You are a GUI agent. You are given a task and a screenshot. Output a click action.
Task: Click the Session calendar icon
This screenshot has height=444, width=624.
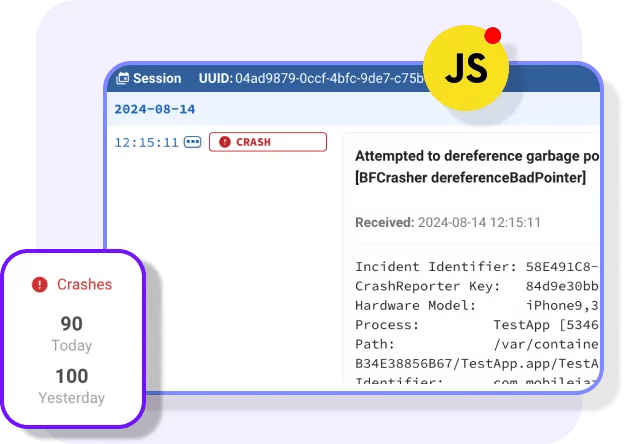pyautogui.click(x=123, y=78)
